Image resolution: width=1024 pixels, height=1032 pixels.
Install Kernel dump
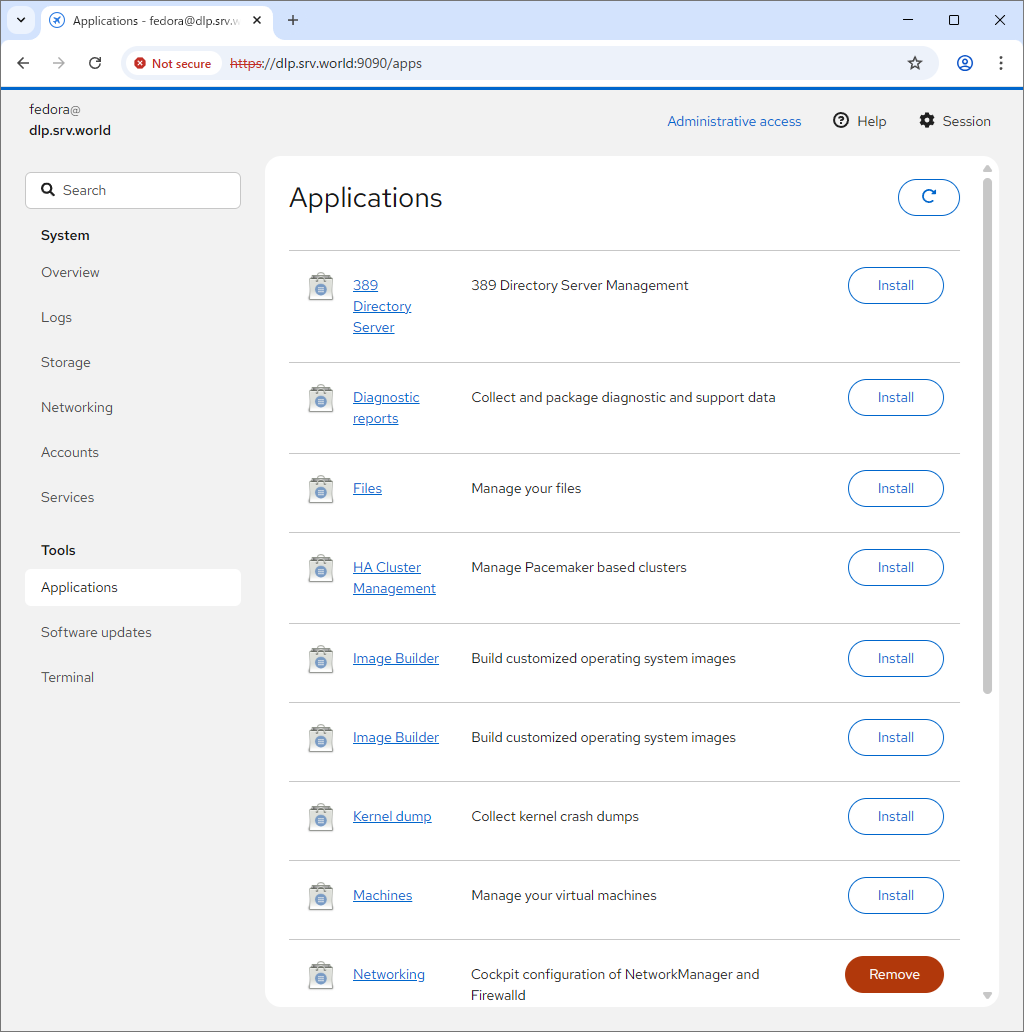(x=895, y=816)
